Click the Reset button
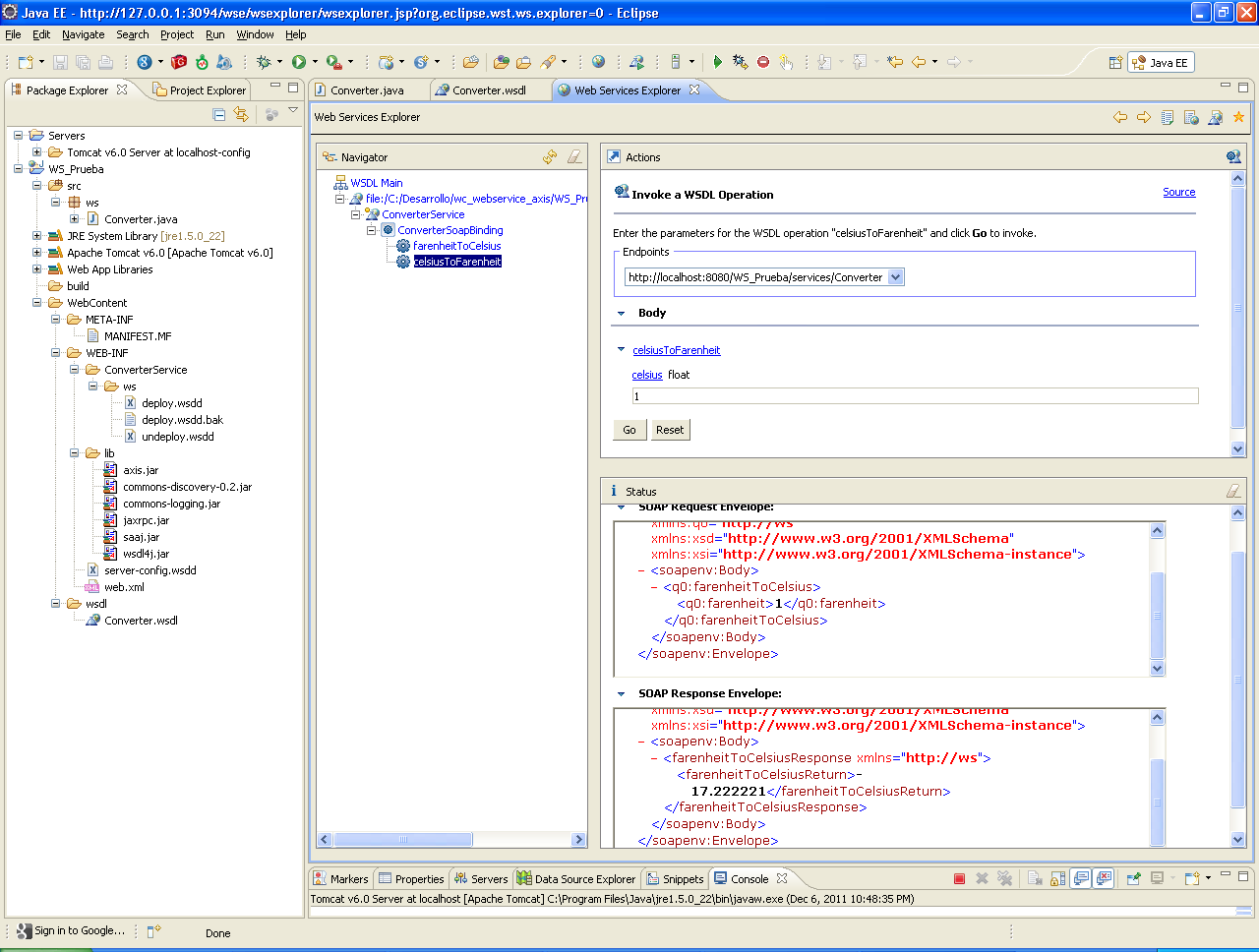This screenshot has width=1259, height=952. [x=670, y=430]
